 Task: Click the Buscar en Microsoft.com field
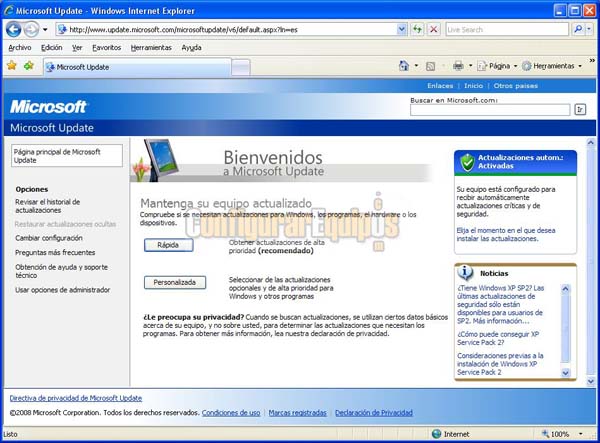tap(490, 110)
